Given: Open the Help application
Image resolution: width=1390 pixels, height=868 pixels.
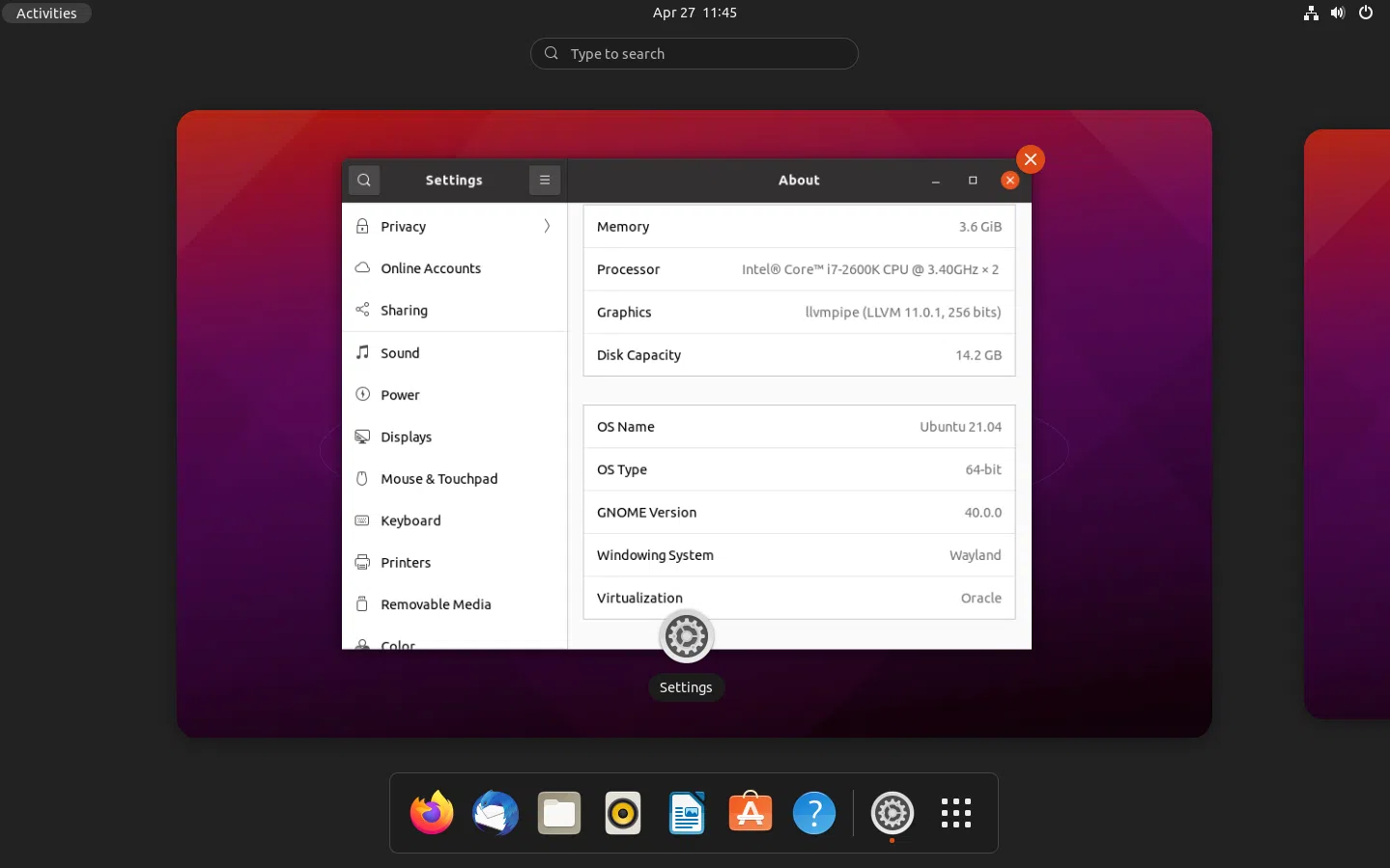Looking at the screenshot, I should (x=813, y=813).
